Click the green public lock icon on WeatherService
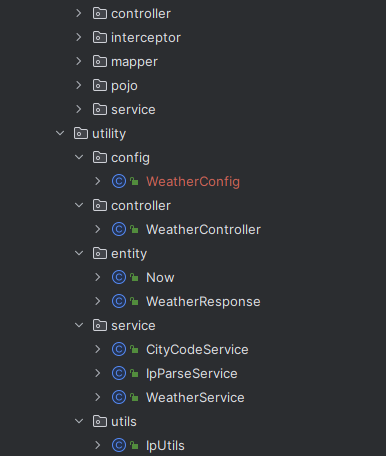Screen dimensions: 386x456 (x=134, y=397)
